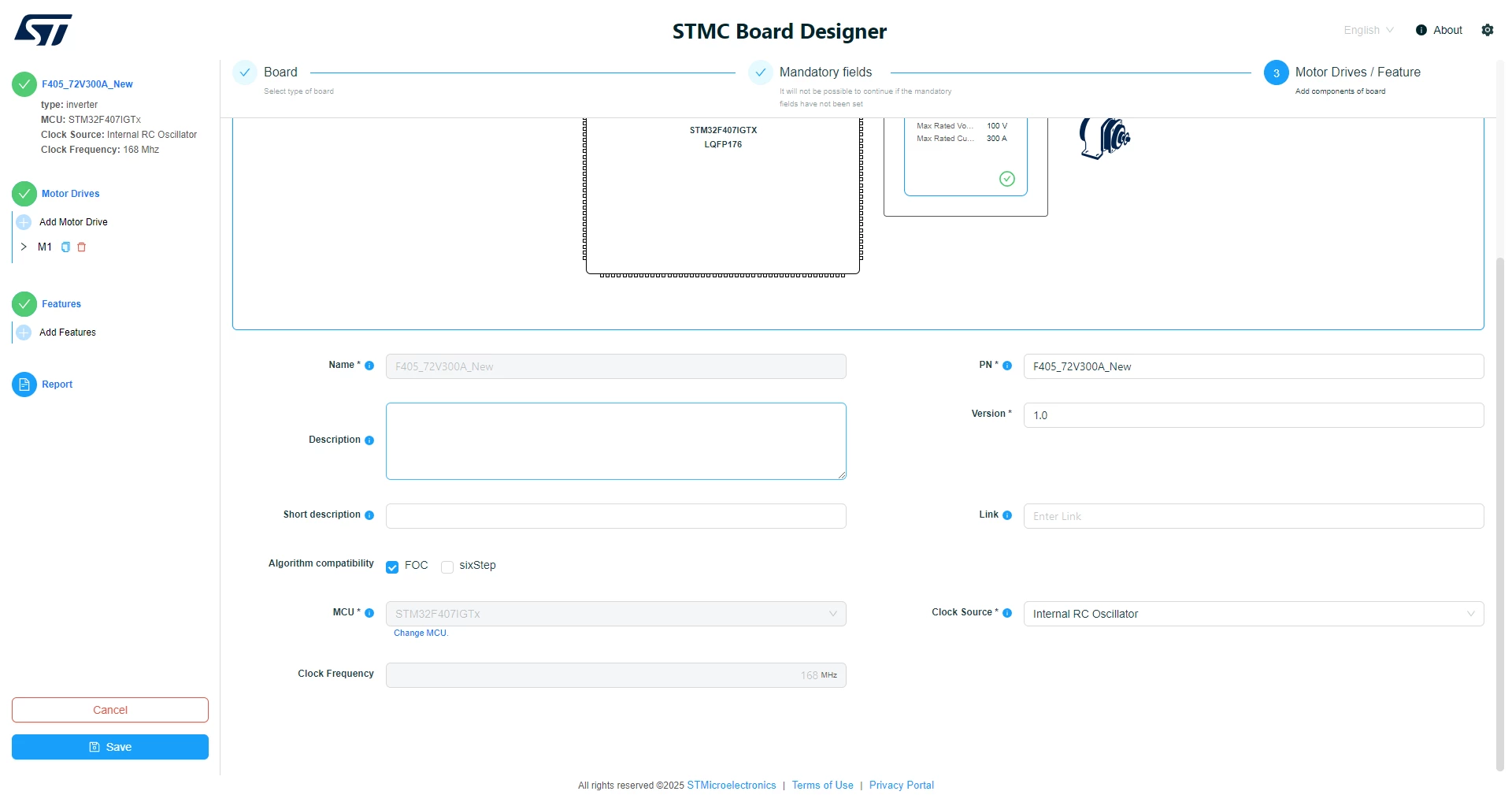Open the English language dropdown
This screenshot has width=1512, height=795.
click(1369, 30)
